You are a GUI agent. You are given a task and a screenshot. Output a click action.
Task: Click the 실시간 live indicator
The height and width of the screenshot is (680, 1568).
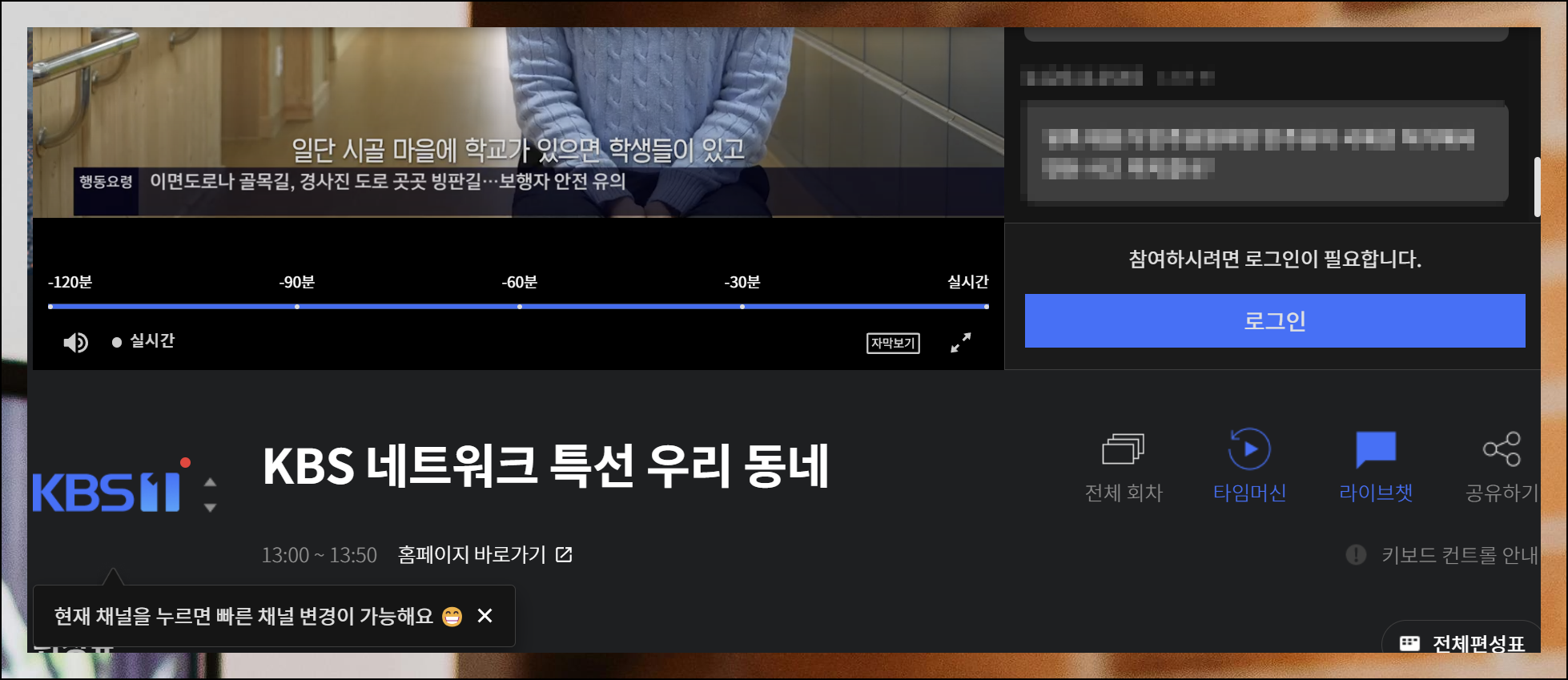pos(143,341)
